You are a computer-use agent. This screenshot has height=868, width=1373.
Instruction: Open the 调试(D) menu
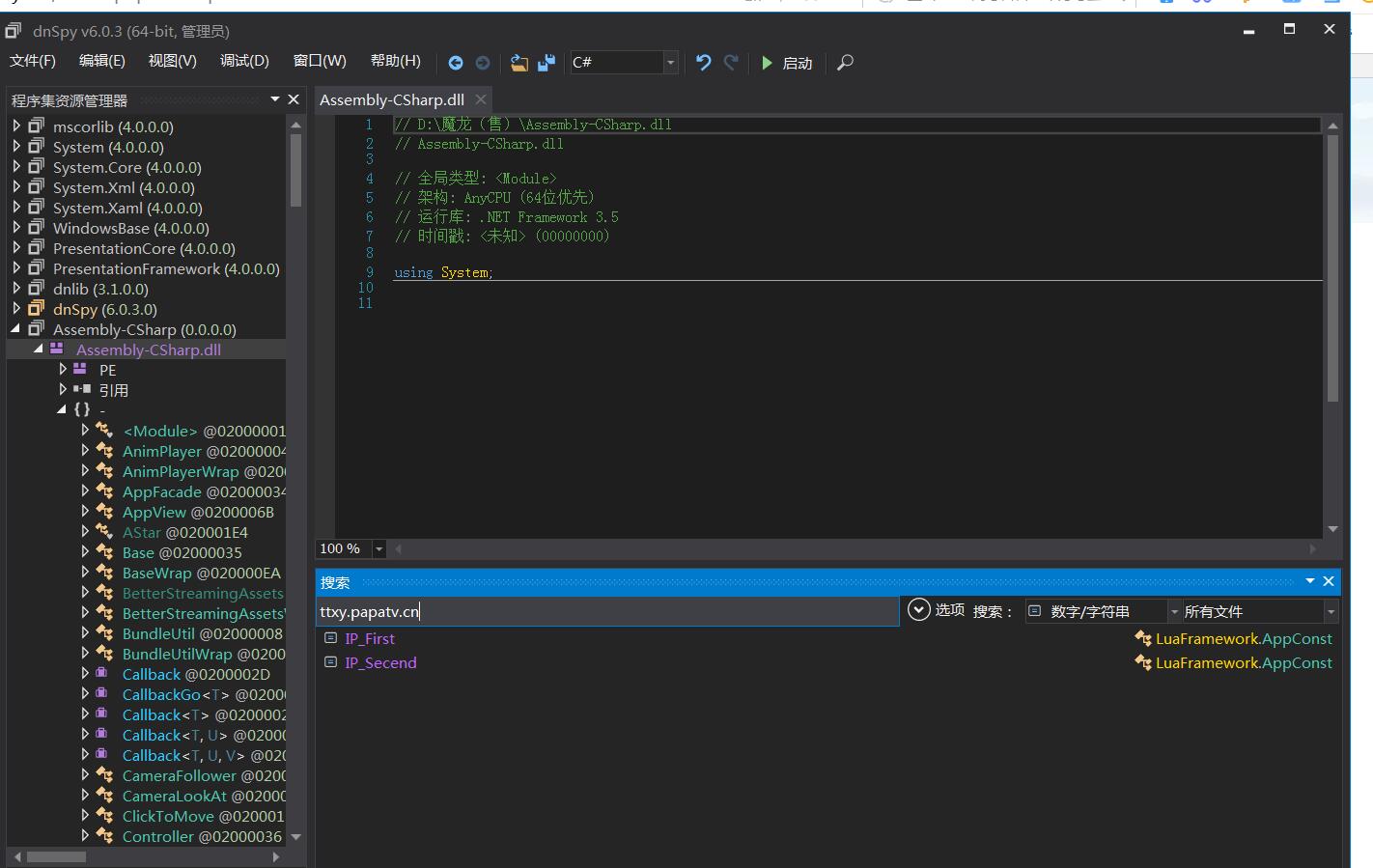244,61
